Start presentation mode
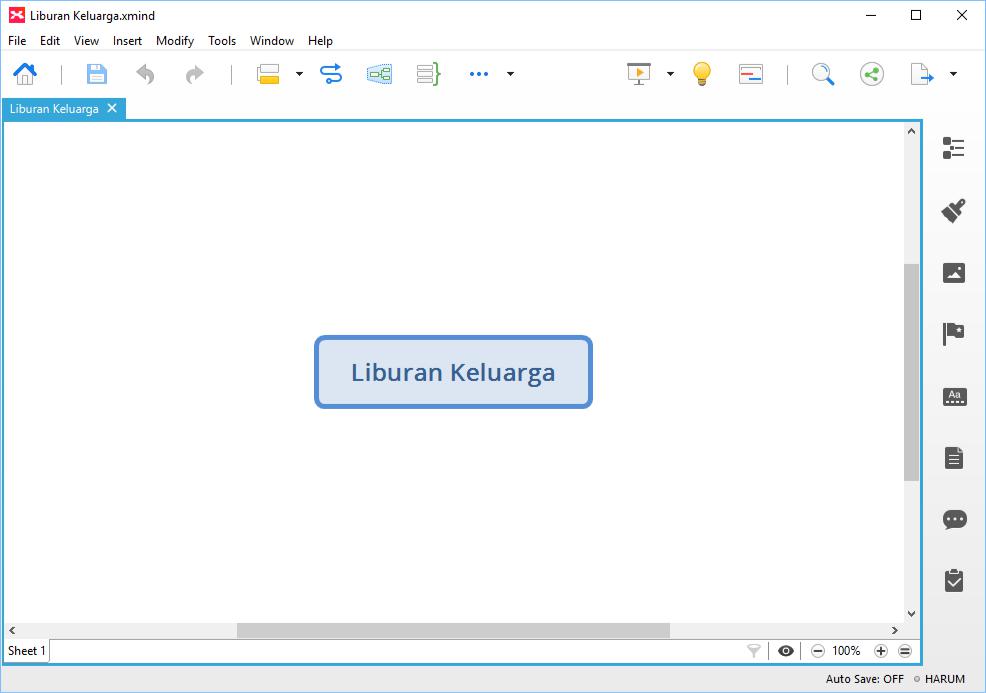Image resolution: width=986 pixels, height=693 pixels. 639,74
